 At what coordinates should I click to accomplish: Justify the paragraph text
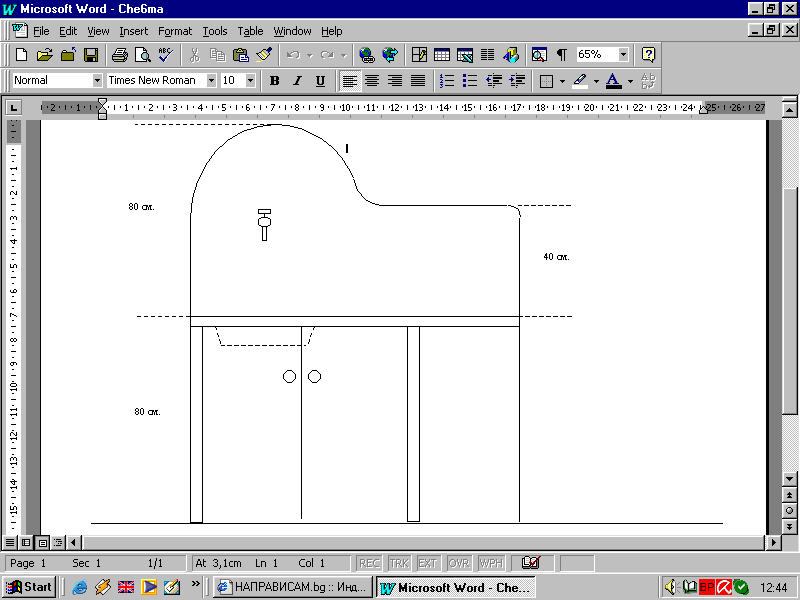pyautogui.click(x=418, y=81)
